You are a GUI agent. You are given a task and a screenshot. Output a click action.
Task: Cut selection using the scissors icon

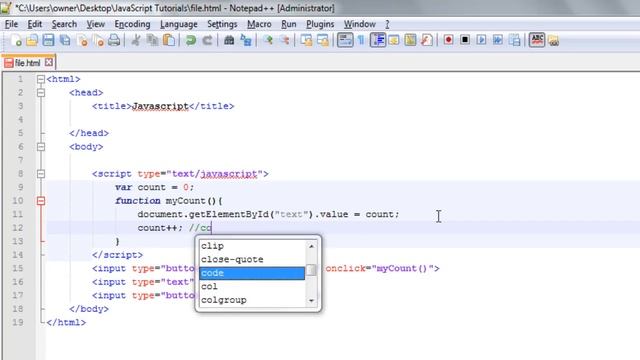pyautogui.click(x=136, y=40)
